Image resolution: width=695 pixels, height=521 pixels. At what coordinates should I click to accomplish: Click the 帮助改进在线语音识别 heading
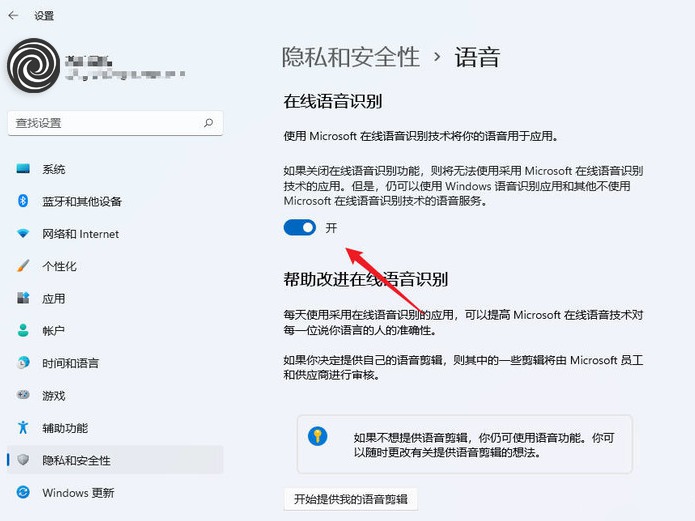pos(366,279)
